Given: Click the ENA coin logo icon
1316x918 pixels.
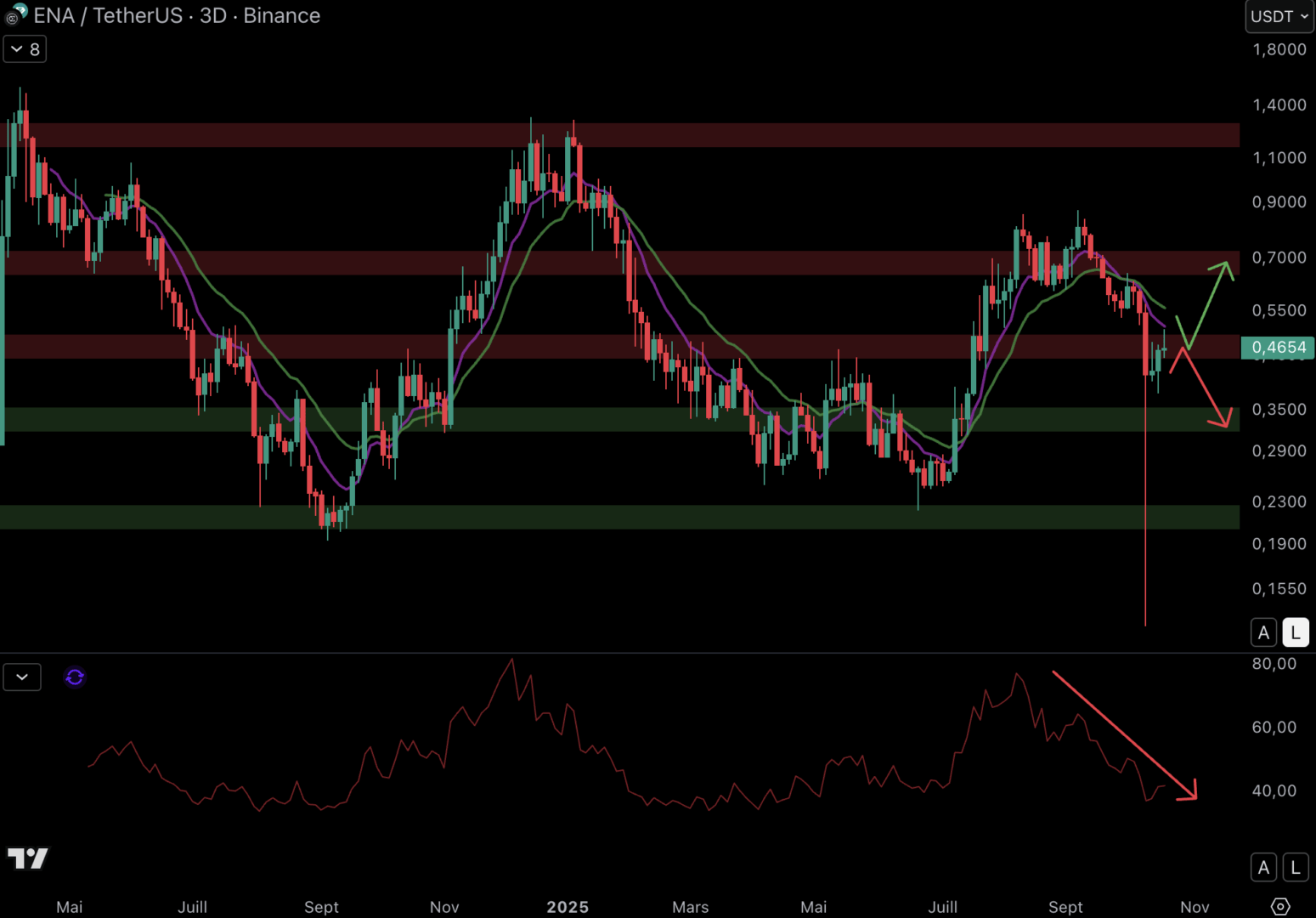Looking at the screenshot, I should [x=17, y=14].
